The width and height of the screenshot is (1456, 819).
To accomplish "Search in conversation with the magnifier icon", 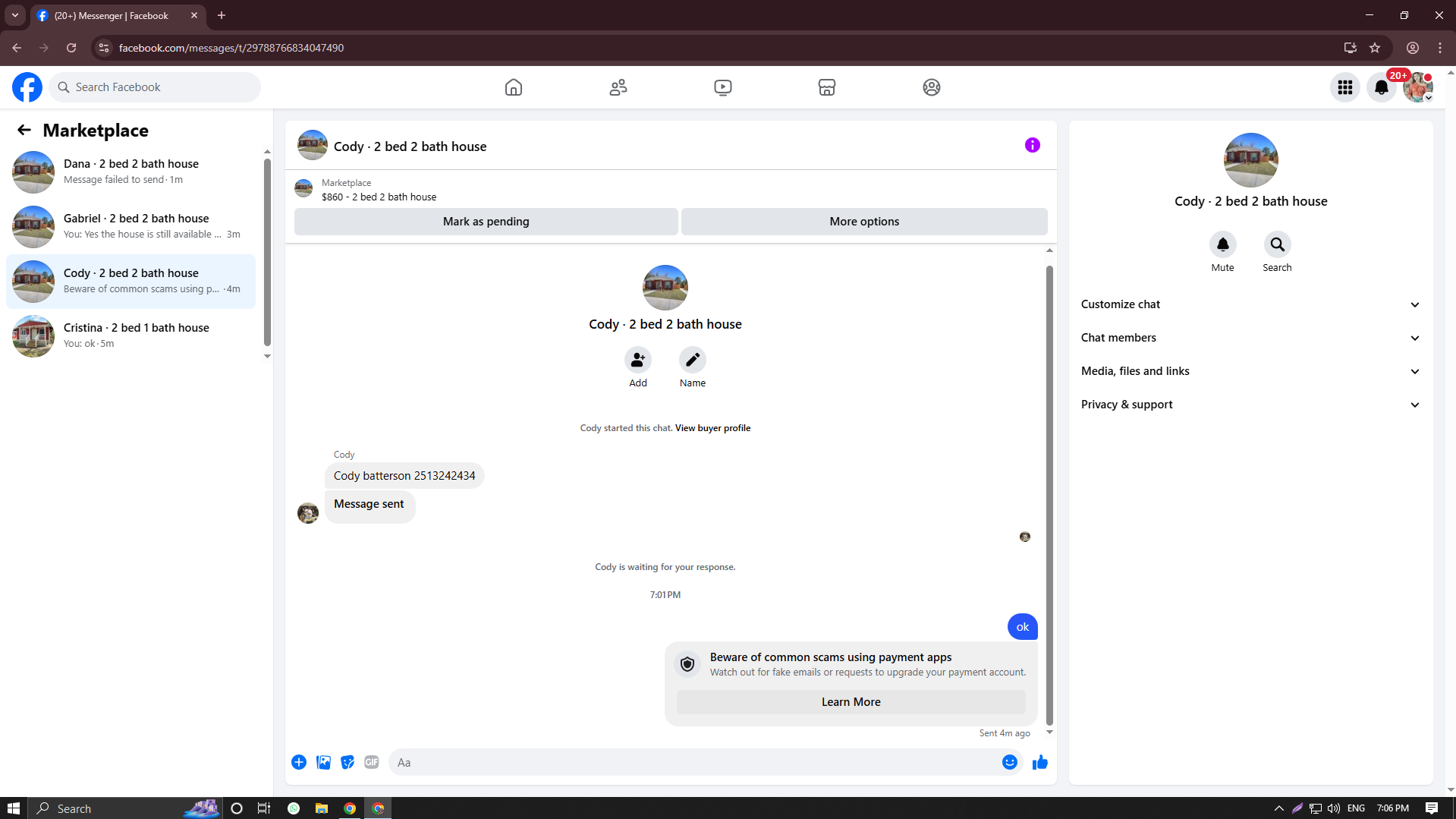I will (x=1278, y=244).
